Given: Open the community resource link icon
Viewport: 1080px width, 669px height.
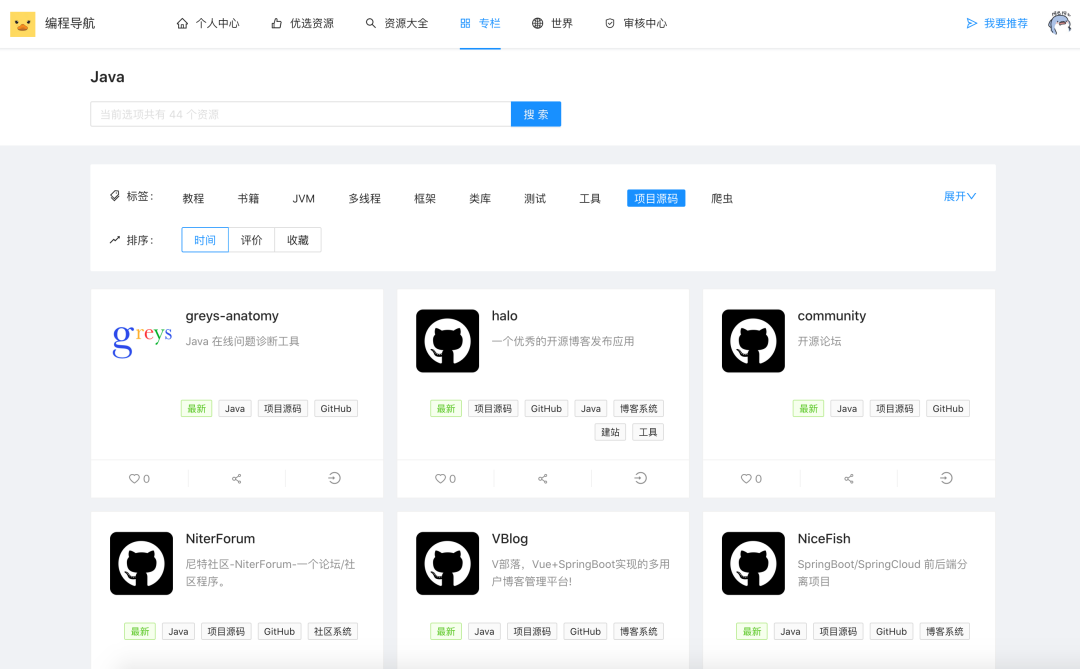Looking at the screenshot, I should pyautogui.click(x=946, y=479).
